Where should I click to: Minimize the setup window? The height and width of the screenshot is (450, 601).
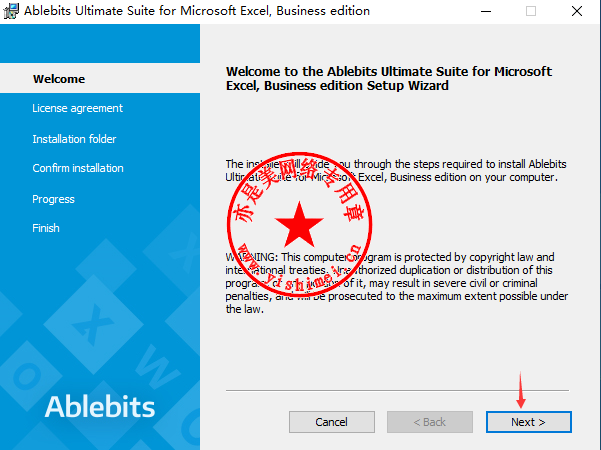(x=486, y=11)
